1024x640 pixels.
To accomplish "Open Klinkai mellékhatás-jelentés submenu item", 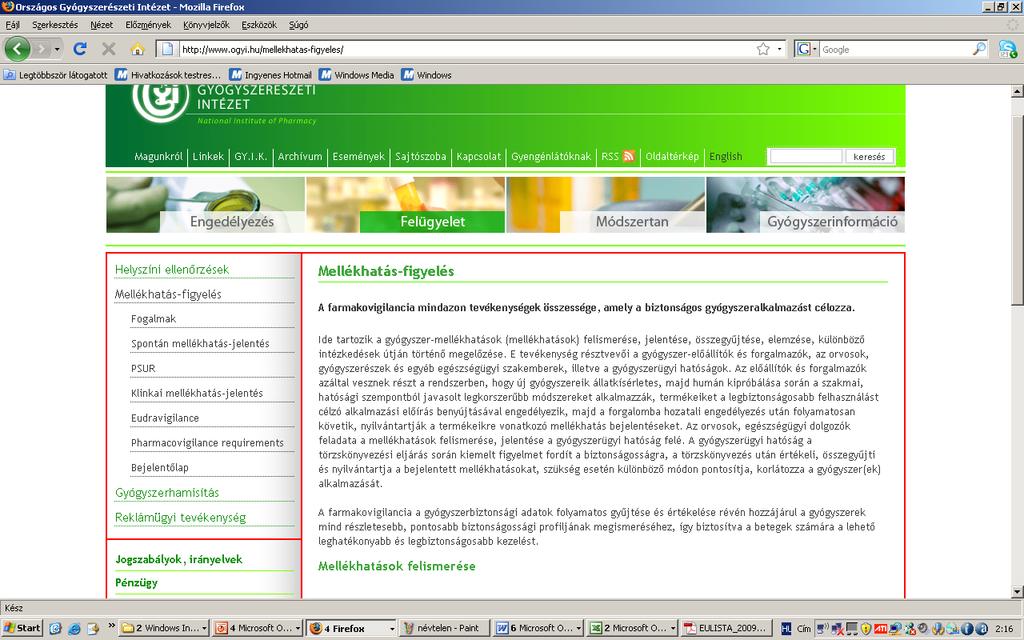I will (x=197, y=393).
